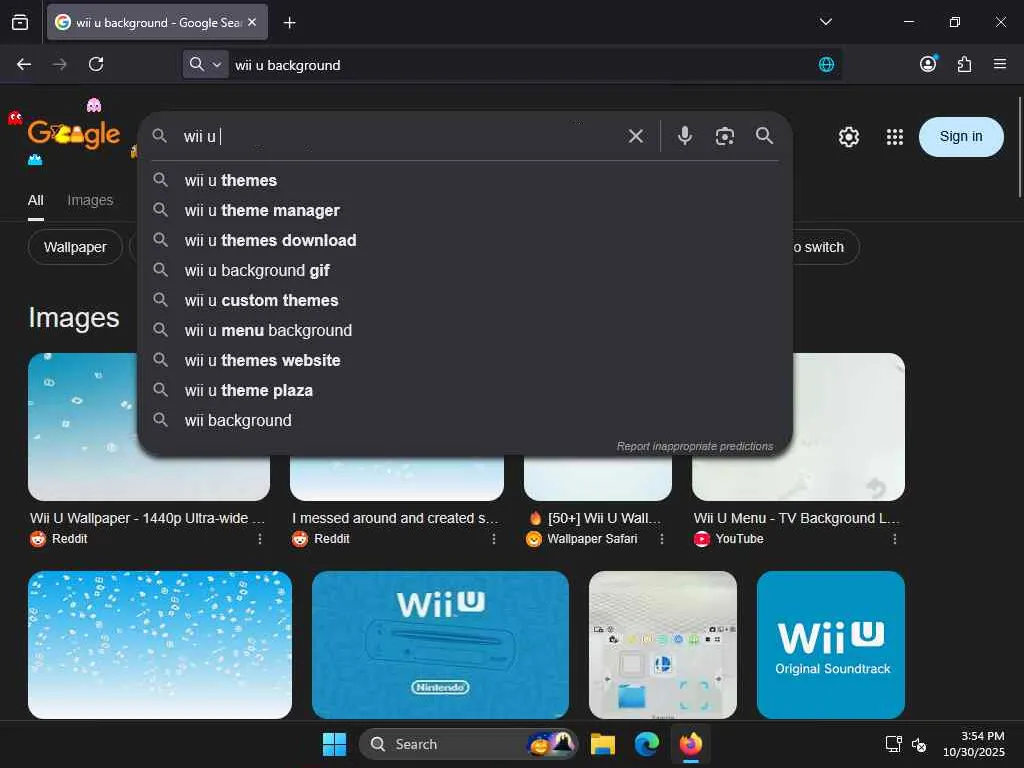1024x768 pixels.
Task: Open a new browser tab
Action: pos(289,23)
